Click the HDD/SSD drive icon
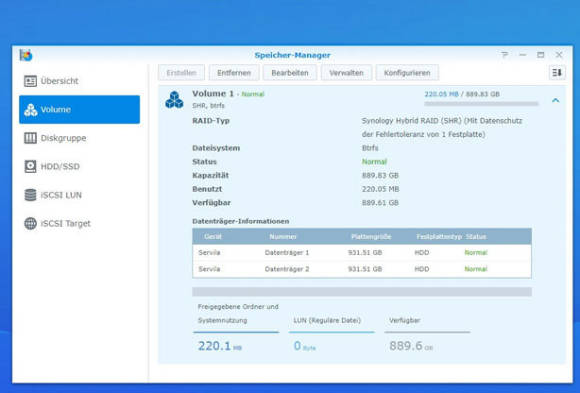 tap(30, 167)
